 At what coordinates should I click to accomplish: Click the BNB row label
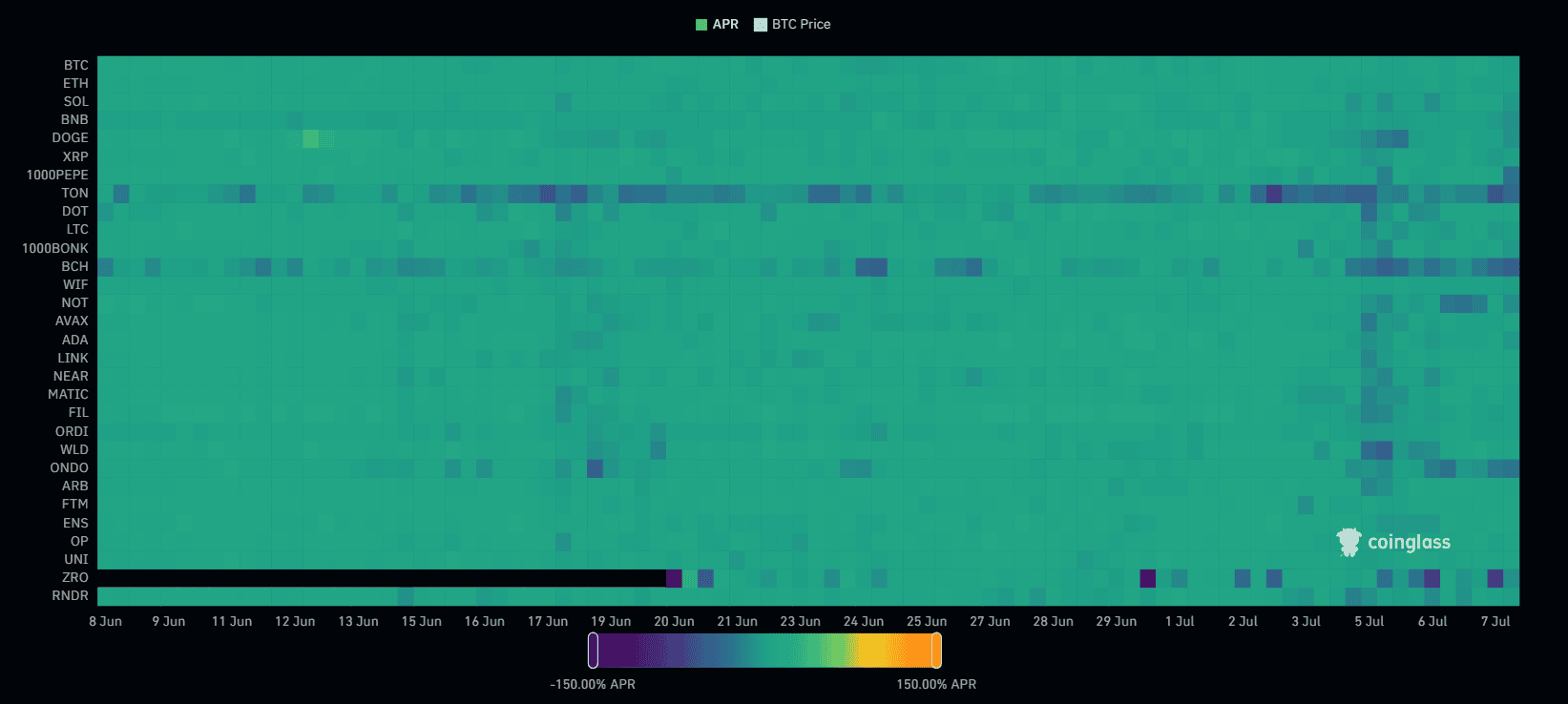click(74, 119)
